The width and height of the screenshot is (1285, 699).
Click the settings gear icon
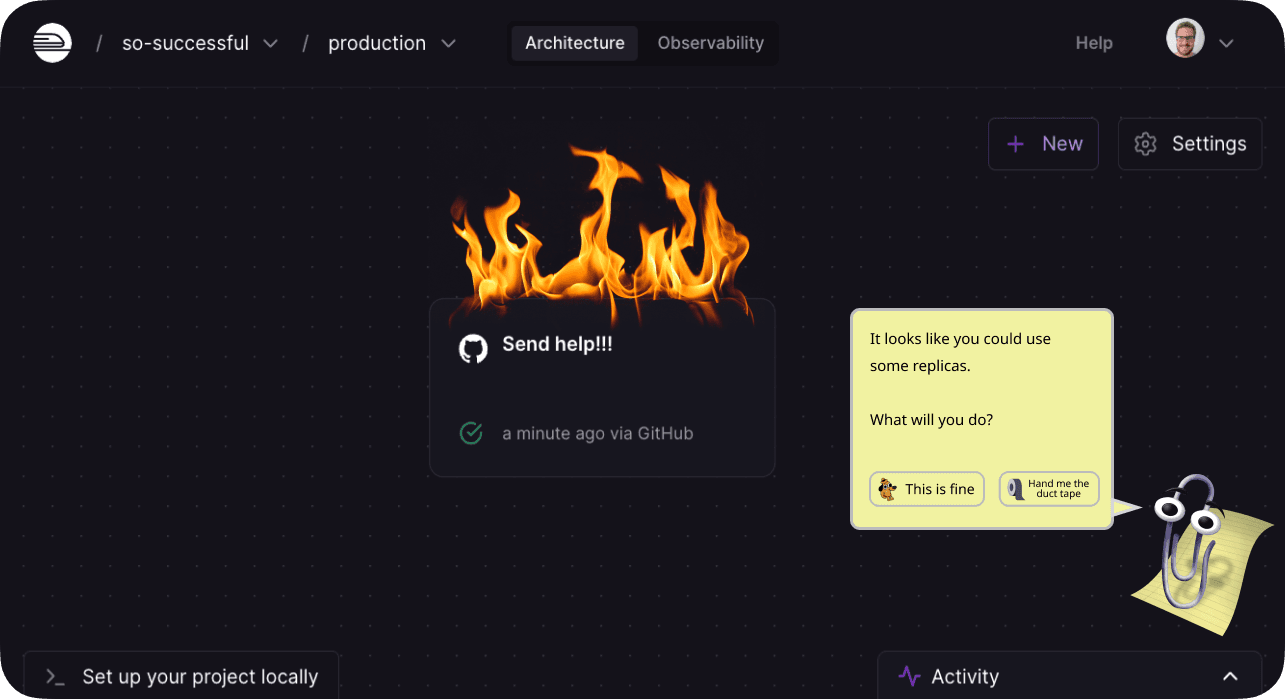click(1145, 144)
